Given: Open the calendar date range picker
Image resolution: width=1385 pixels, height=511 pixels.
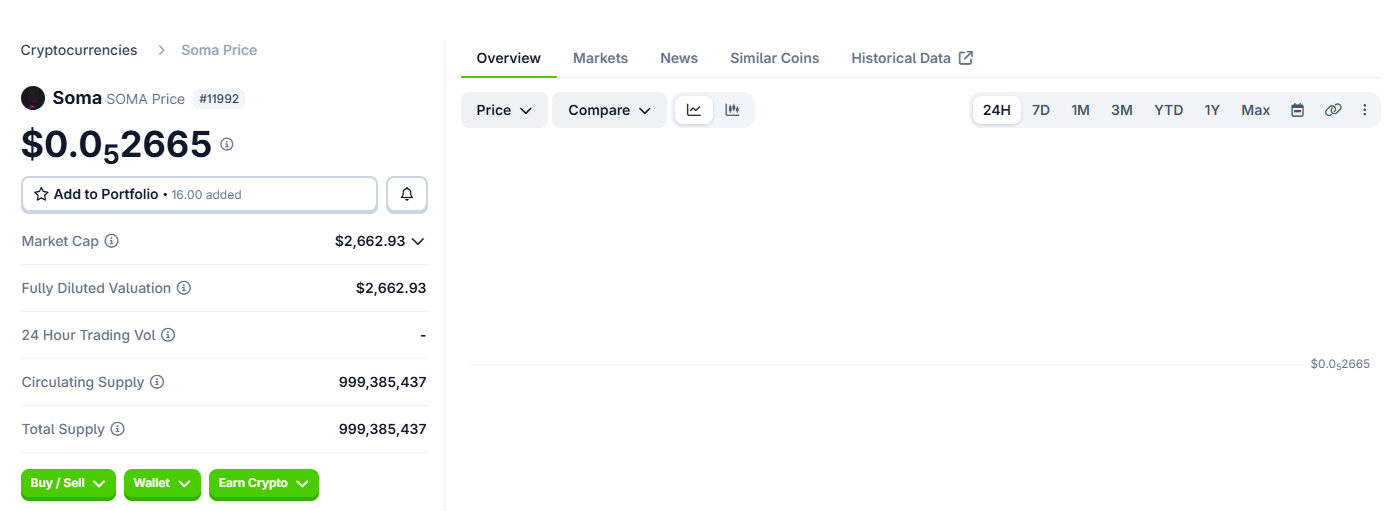Looking at the screenshot, I should pyautogui.click(x=1297, y=110).
